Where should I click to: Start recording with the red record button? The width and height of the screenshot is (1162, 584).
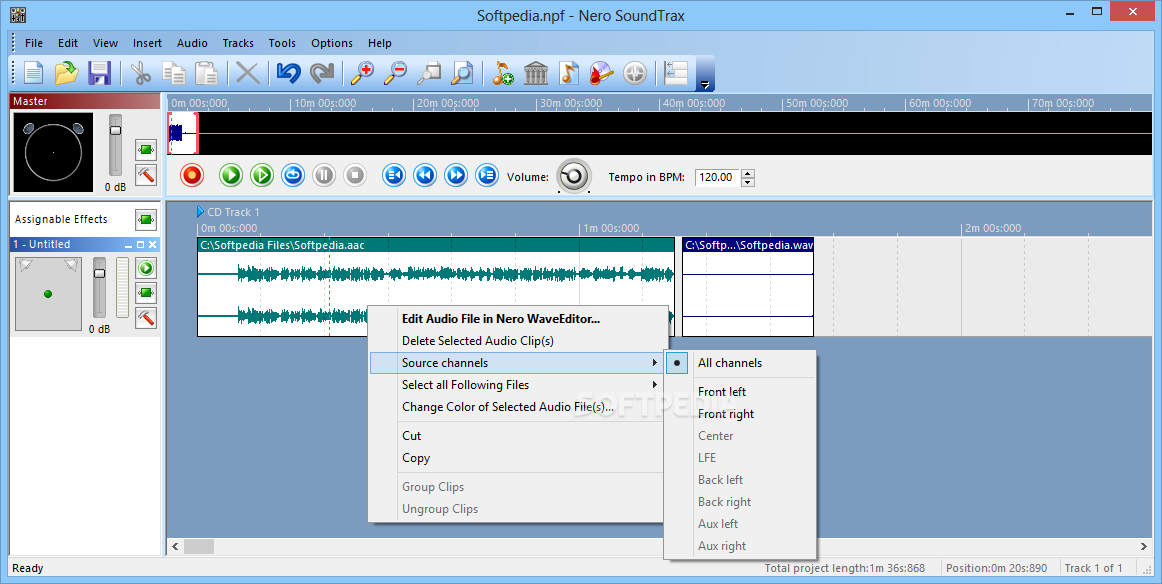[x=192, y=176]
